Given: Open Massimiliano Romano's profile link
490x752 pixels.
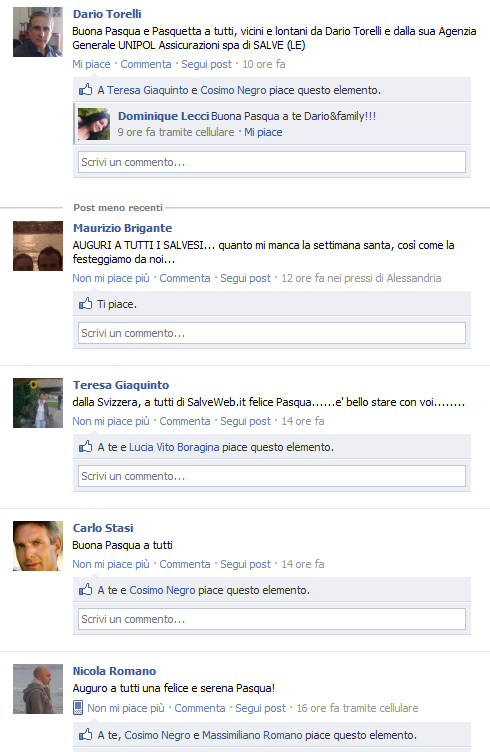Looking at the screenshot, I should pyautogui.click(x=252, y=735).
